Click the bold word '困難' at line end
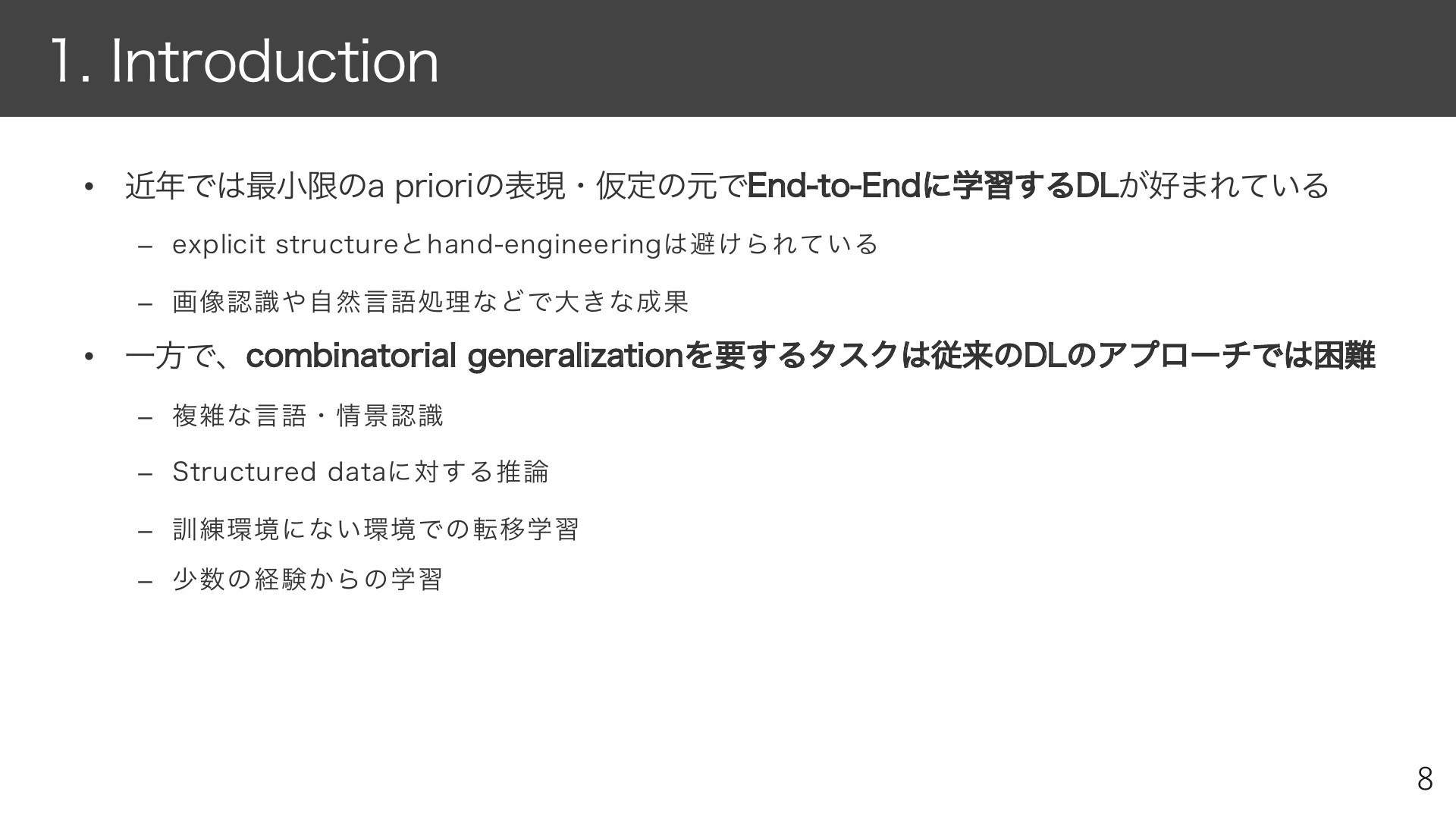This screenshot has height=820, width=1456. pyautogui.click(x=1344, y=355)
